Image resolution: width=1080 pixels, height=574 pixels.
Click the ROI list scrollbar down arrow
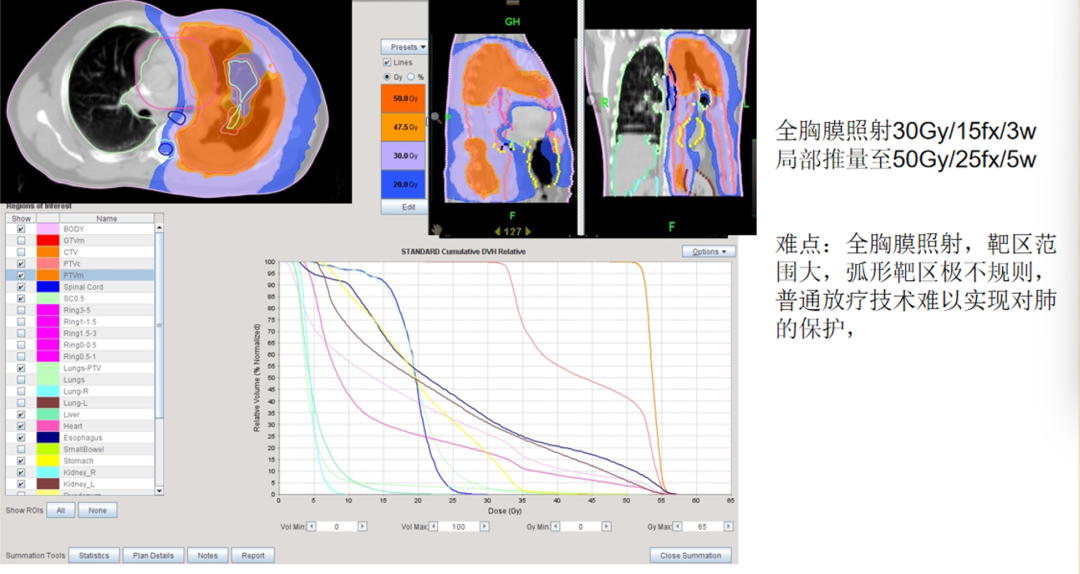160,490
